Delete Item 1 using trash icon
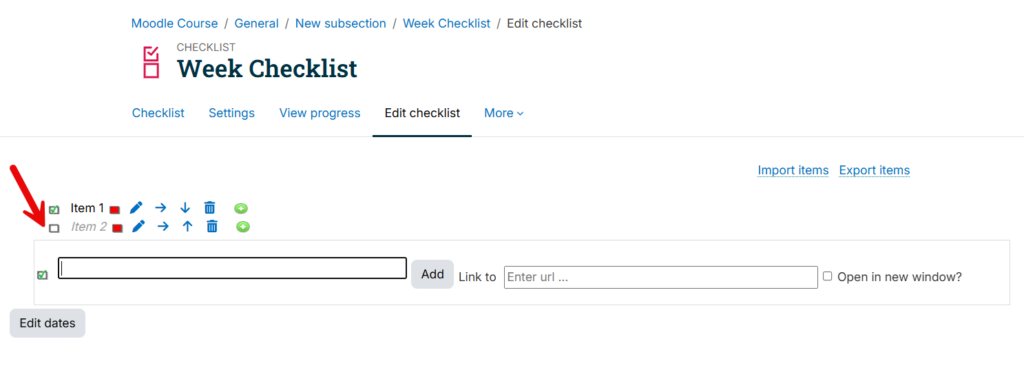 pos(210,208)
